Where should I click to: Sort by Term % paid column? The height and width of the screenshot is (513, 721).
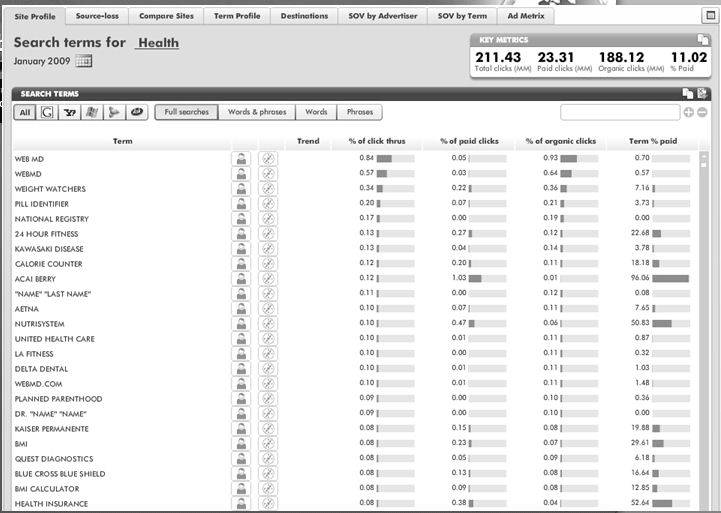pyautogui.click(x=653, y=141)
